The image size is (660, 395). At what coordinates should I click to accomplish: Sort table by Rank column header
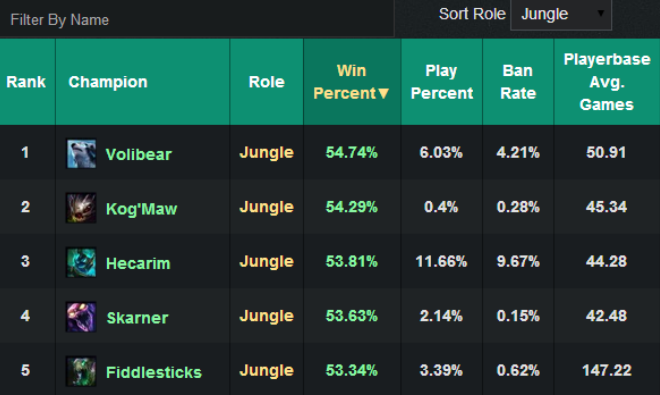pyautogui.click(x=27, y=82)
